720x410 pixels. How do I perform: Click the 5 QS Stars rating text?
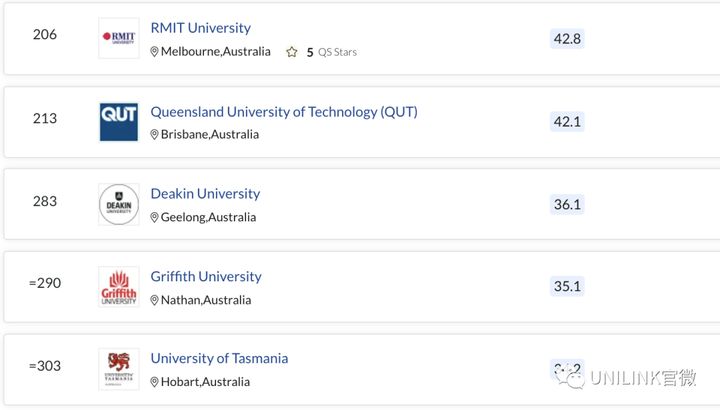pyautogui.click(x=332, y=52)
